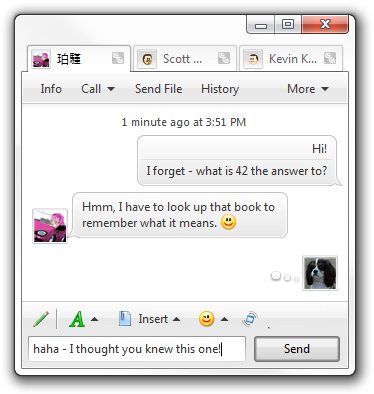This screenshot has height=394, width=374.
Task: Click your dog display picture
Action: pyautogui.click(x=320, y=273)
